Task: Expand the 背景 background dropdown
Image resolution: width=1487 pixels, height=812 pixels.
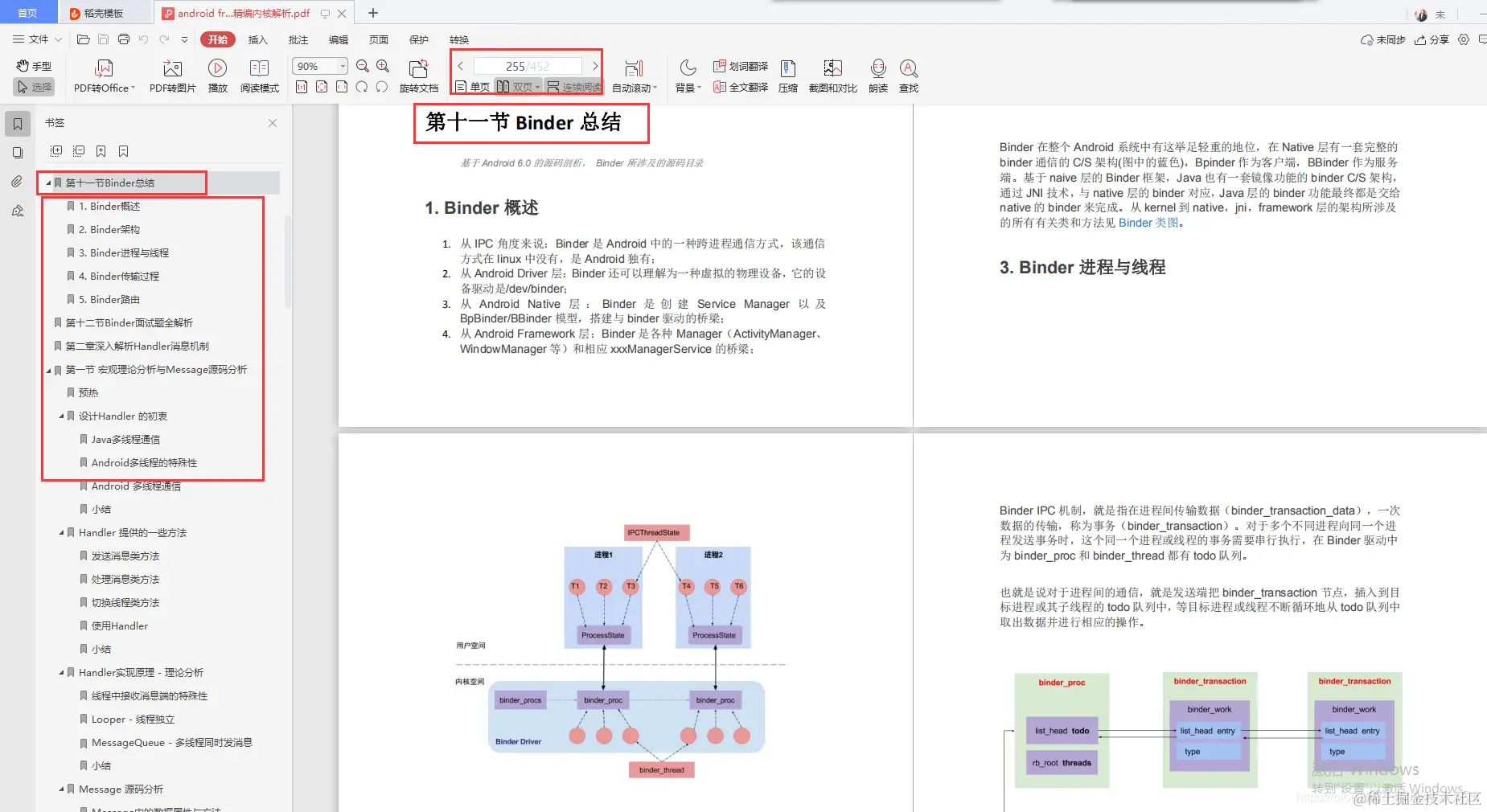Action: click(x=686, y=76)
